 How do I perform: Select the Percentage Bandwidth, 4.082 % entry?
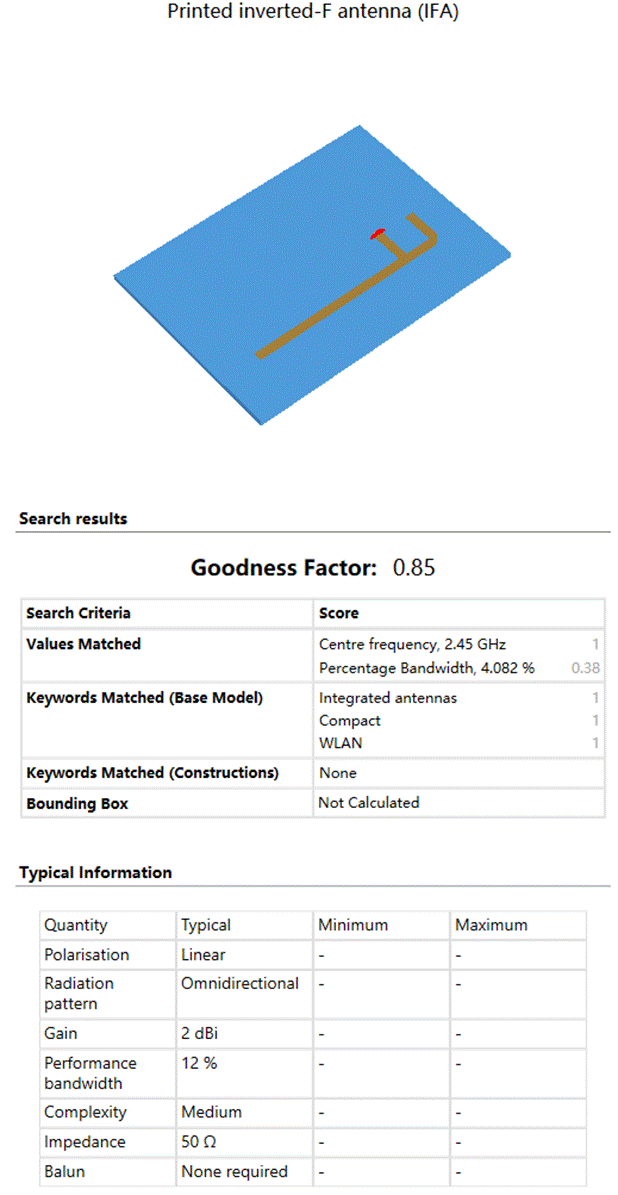[x=427, y=668]
